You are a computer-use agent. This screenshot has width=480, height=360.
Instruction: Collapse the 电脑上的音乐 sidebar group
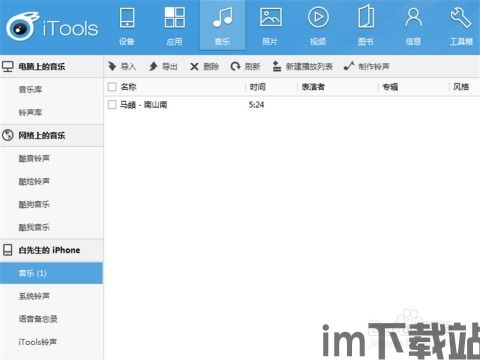[x=52, y=67]
